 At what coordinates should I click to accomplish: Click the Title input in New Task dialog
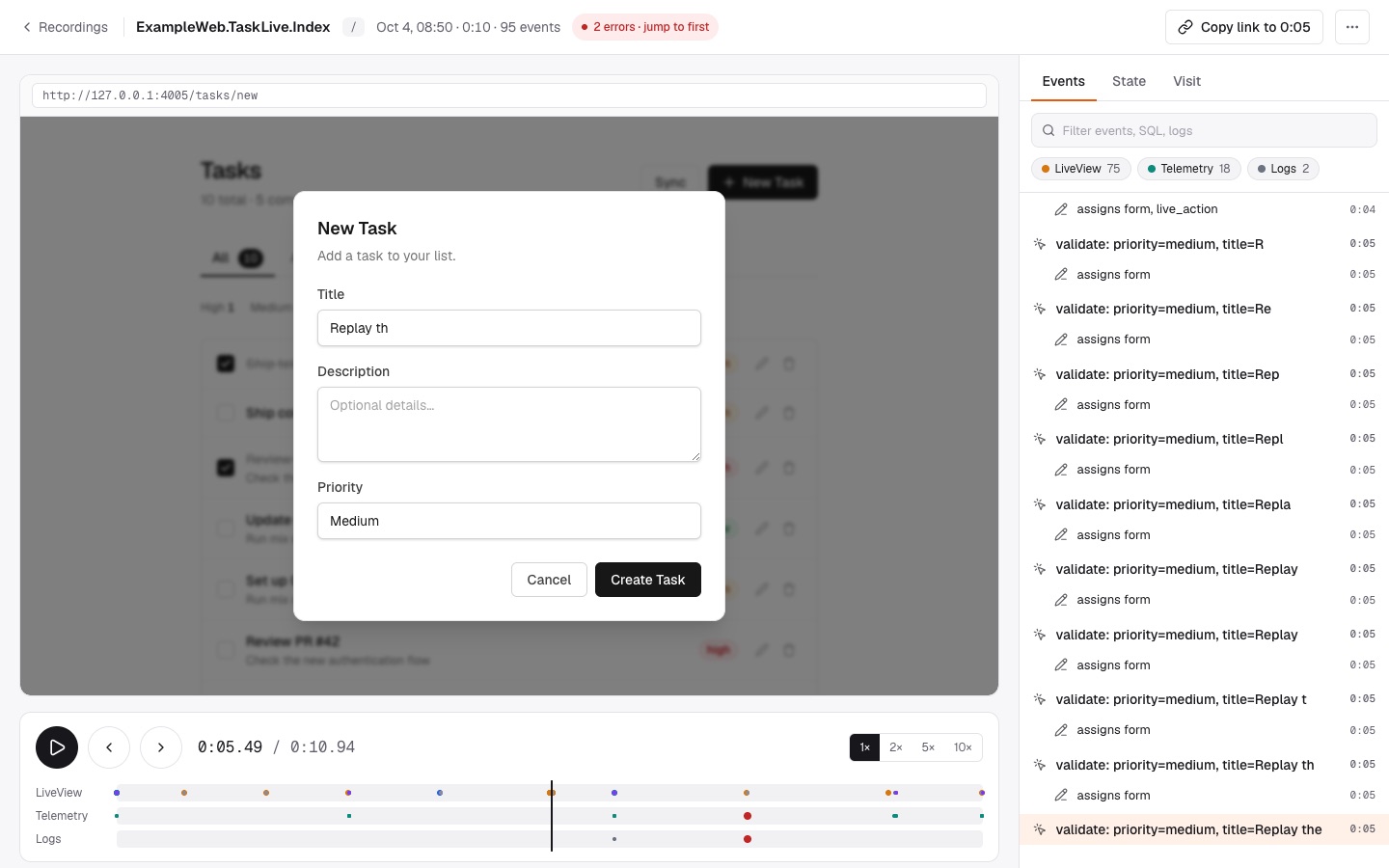[x=509, y=328]
